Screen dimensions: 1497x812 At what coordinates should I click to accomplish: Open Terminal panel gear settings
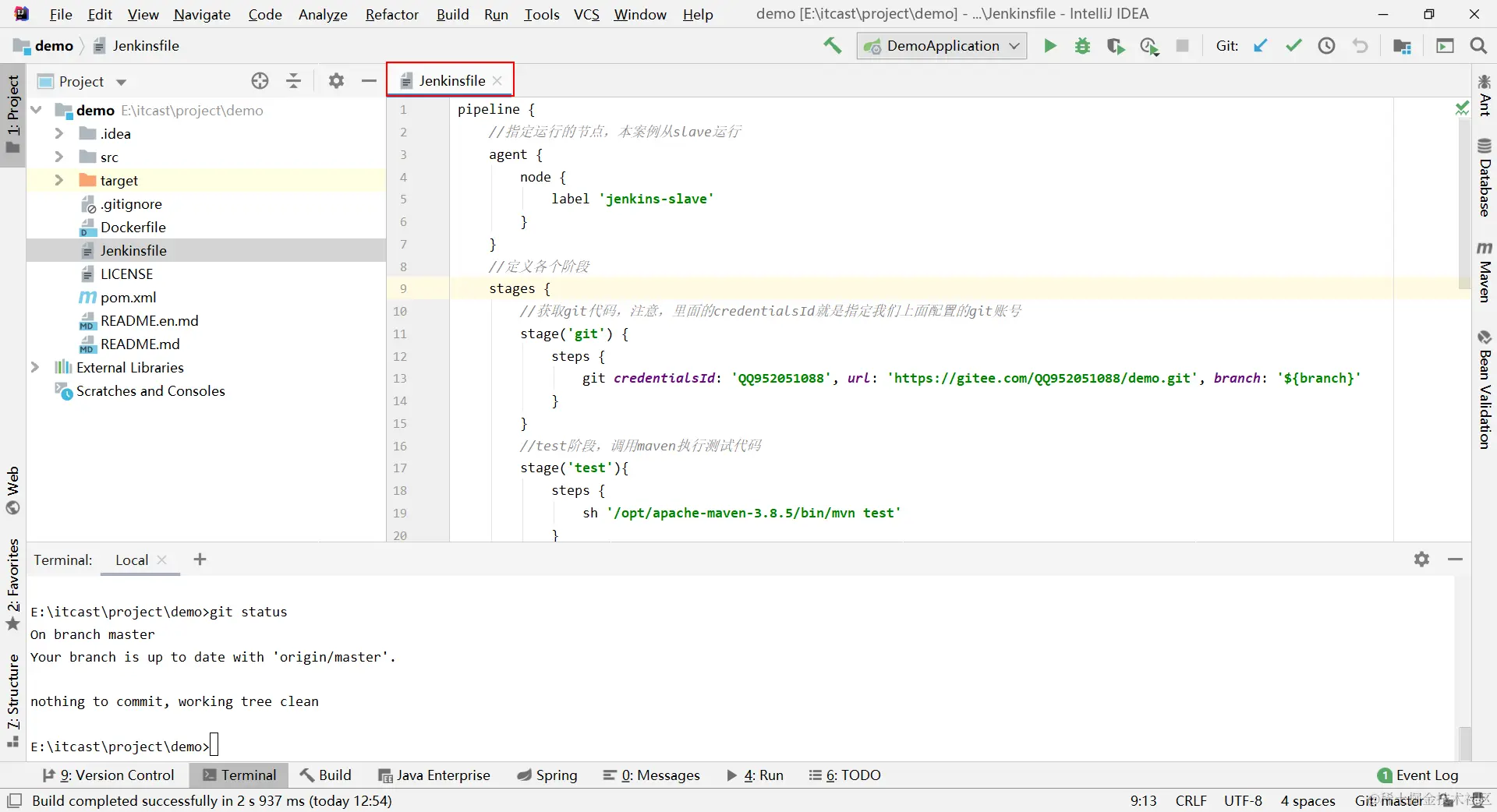[1421, 560]
